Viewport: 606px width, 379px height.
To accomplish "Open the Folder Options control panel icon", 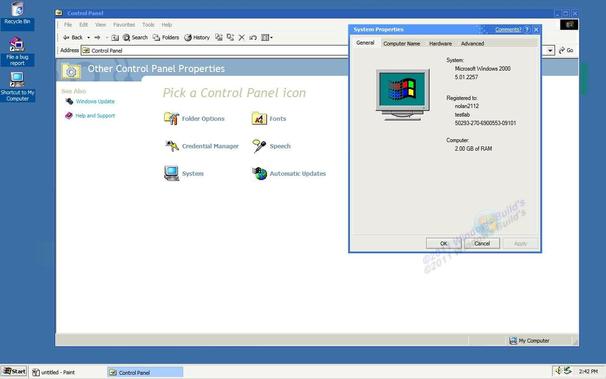I will (194, 119).
